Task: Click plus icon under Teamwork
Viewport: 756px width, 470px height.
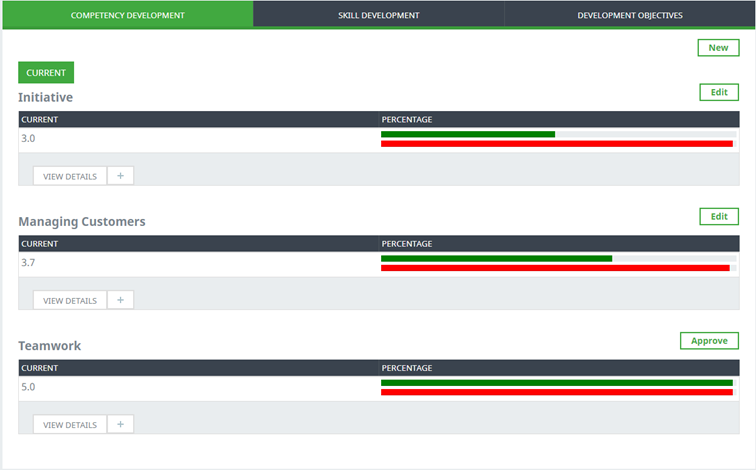Action: [x=120, y=424]
